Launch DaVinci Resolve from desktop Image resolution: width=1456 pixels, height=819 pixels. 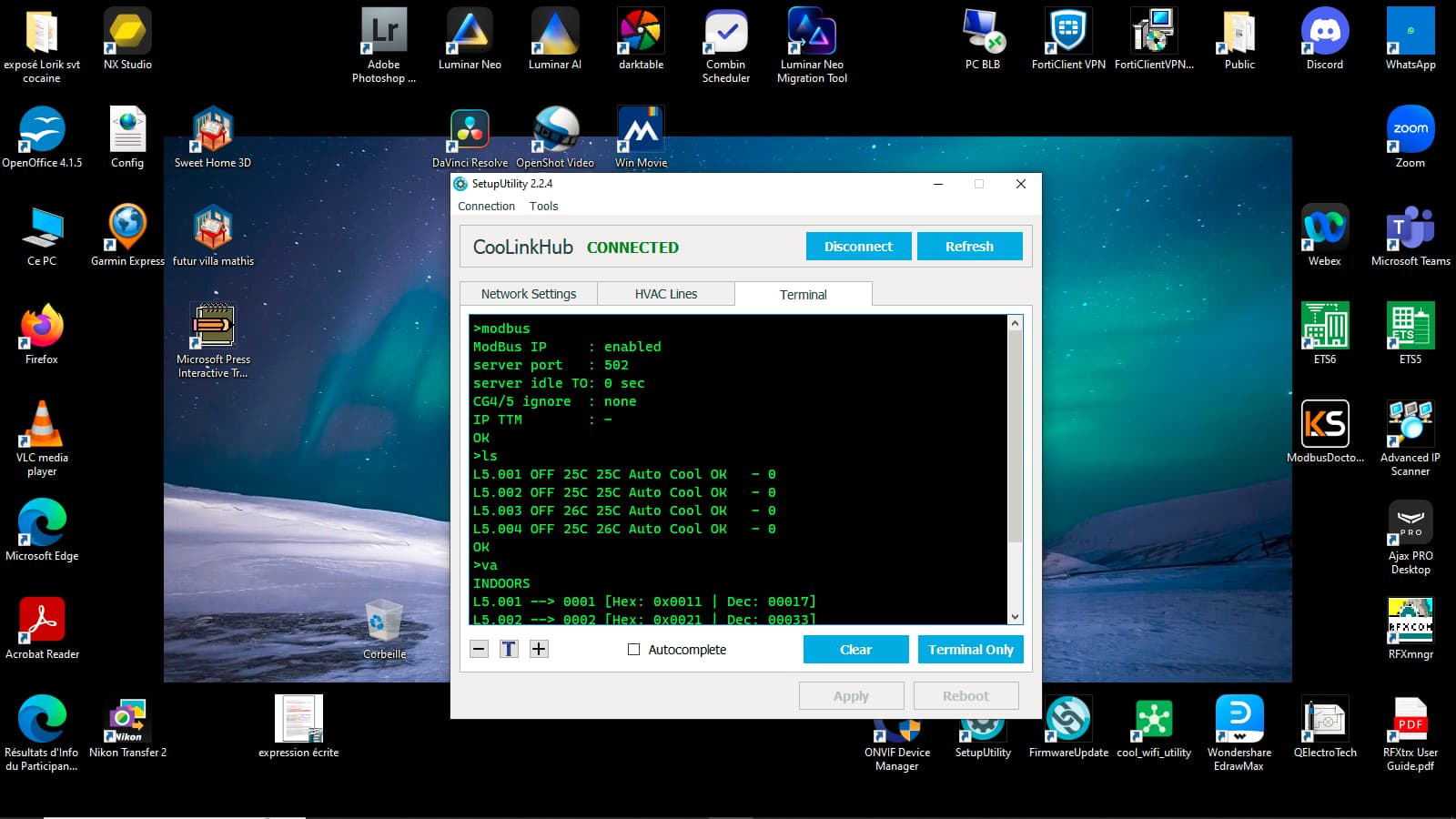click(470, 130)
